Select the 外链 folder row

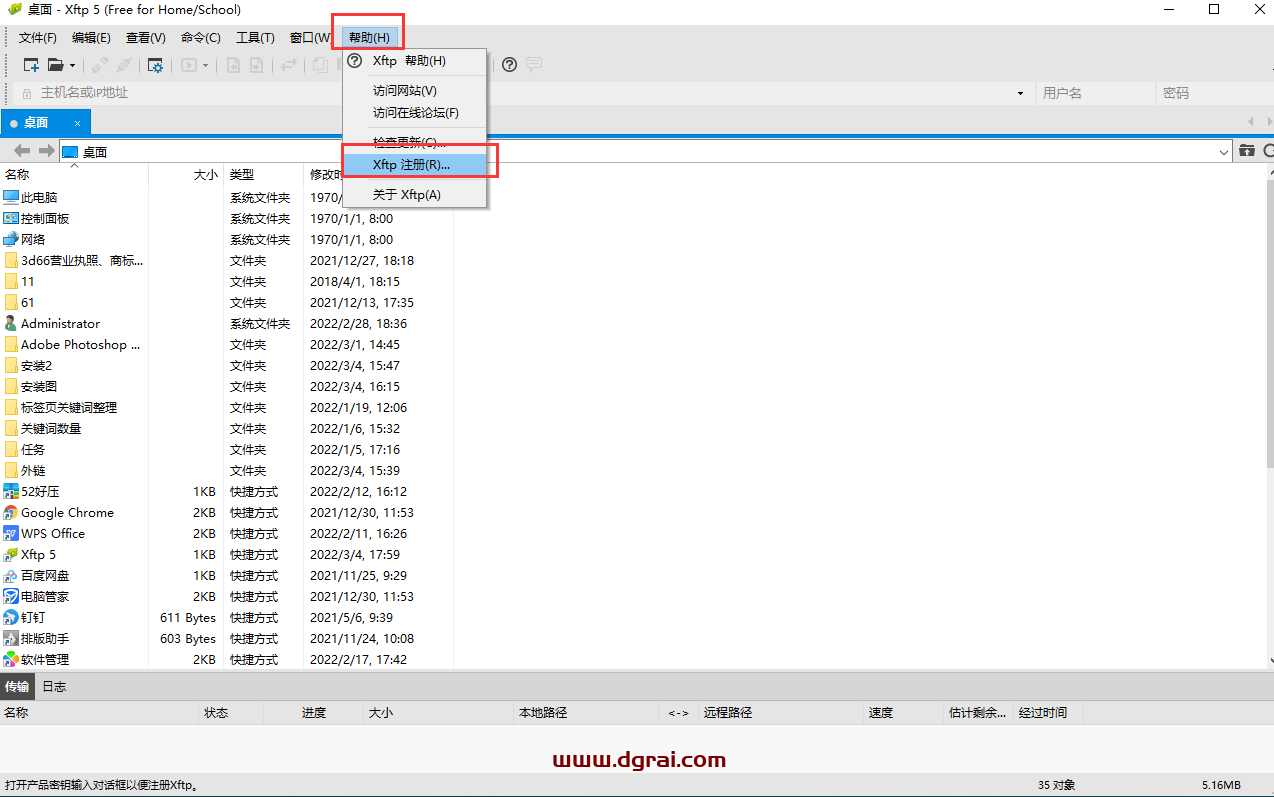coord(227,471)
